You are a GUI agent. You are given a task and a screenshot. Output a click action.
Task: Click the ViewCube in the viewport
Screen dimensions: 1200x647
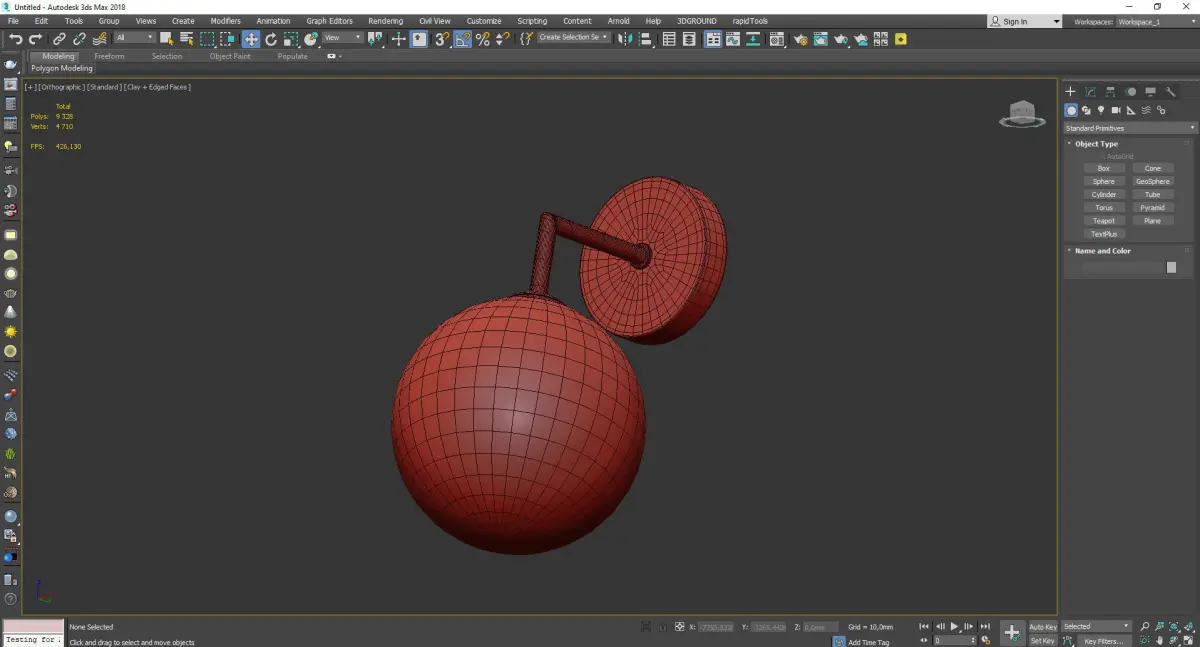coord(1021,114)
